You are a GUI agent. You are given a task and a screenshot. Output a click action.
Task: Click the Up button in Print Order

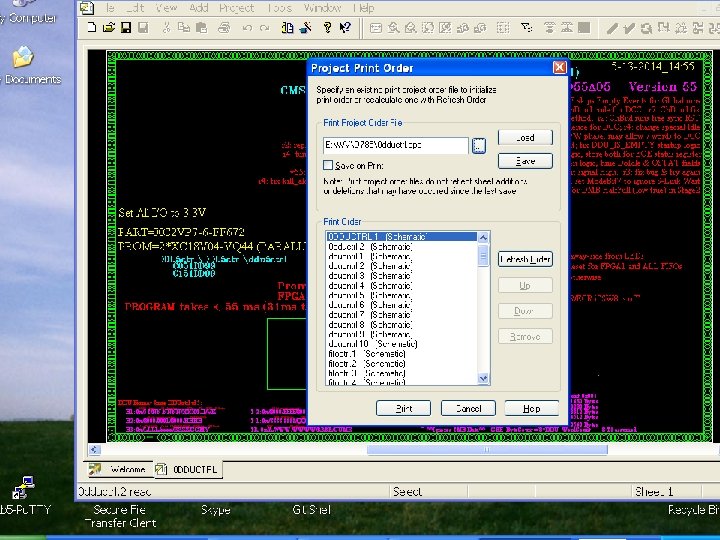click(525, 285)
